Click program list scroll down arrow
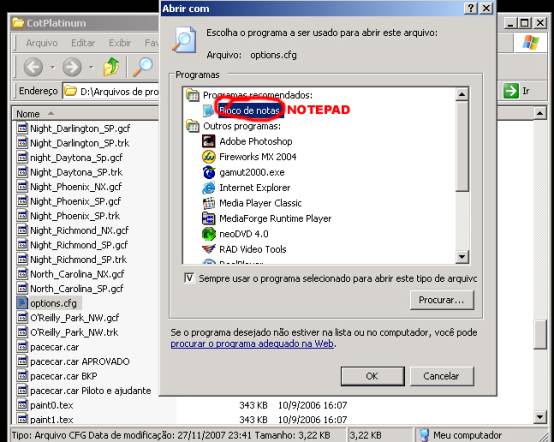This screenshot has height=442, width=554. [x=462, y=257]
